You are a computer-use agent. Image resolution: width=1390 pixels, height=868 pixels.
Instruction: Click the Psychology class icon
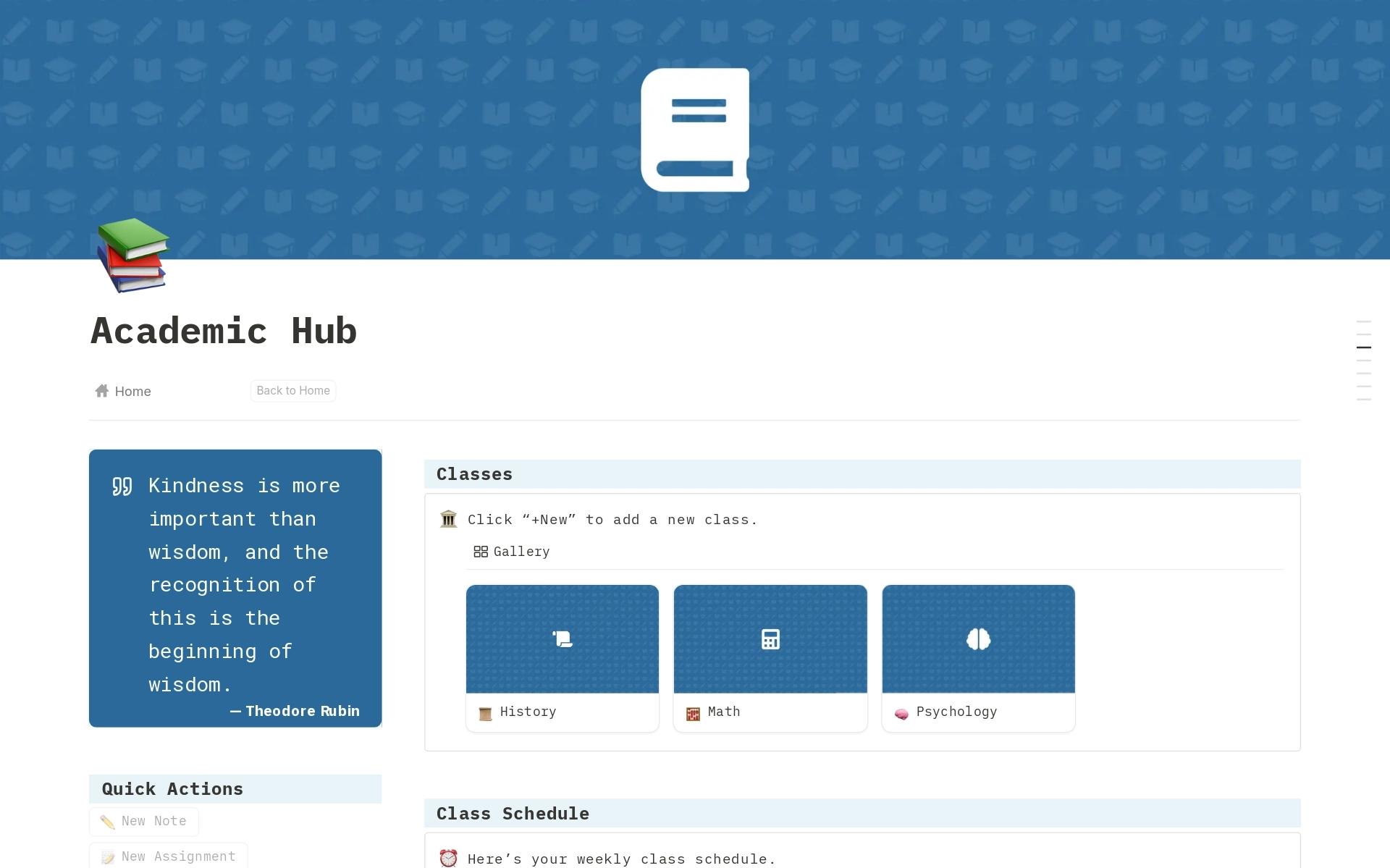pos(978,639)
